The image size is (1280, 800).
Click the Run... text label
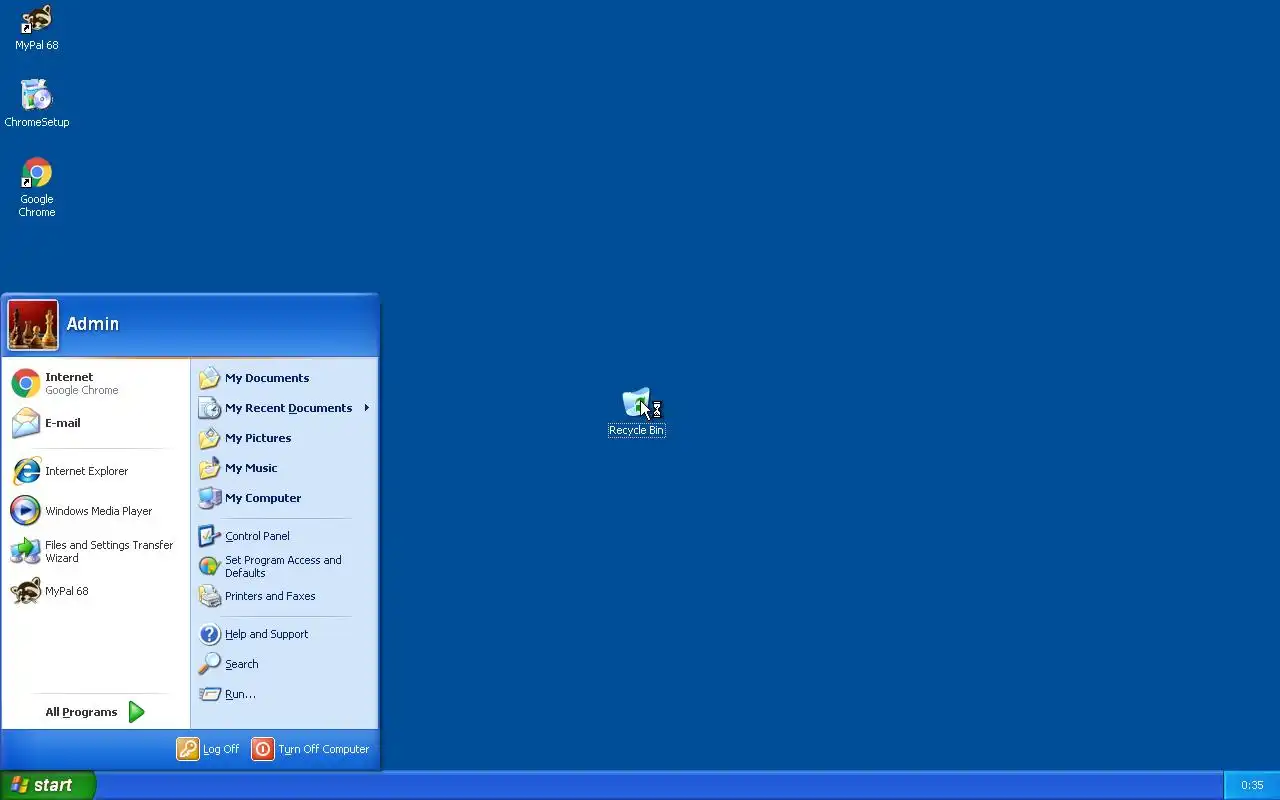pyautogui.click(x=240, y=694)
